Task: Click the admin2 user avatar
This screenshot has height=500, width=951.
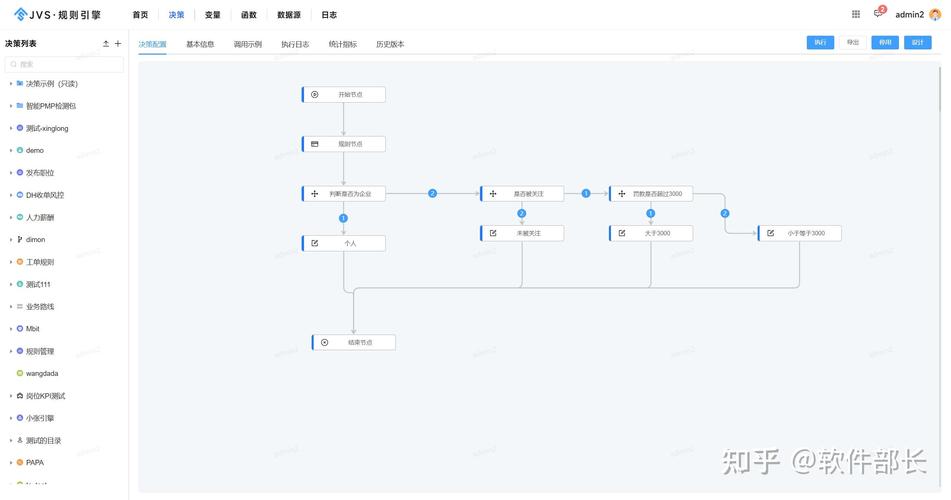Action: (935, 15)
